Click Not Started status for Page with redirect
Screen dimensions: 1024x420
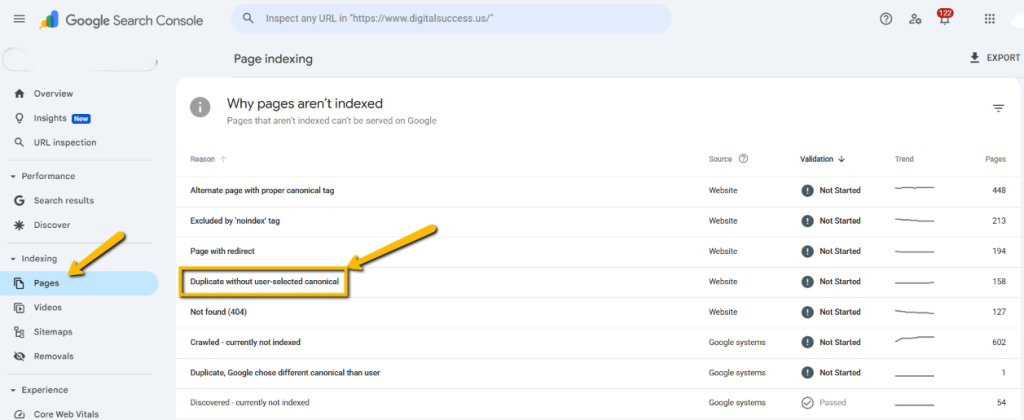[x=831, y=251]
